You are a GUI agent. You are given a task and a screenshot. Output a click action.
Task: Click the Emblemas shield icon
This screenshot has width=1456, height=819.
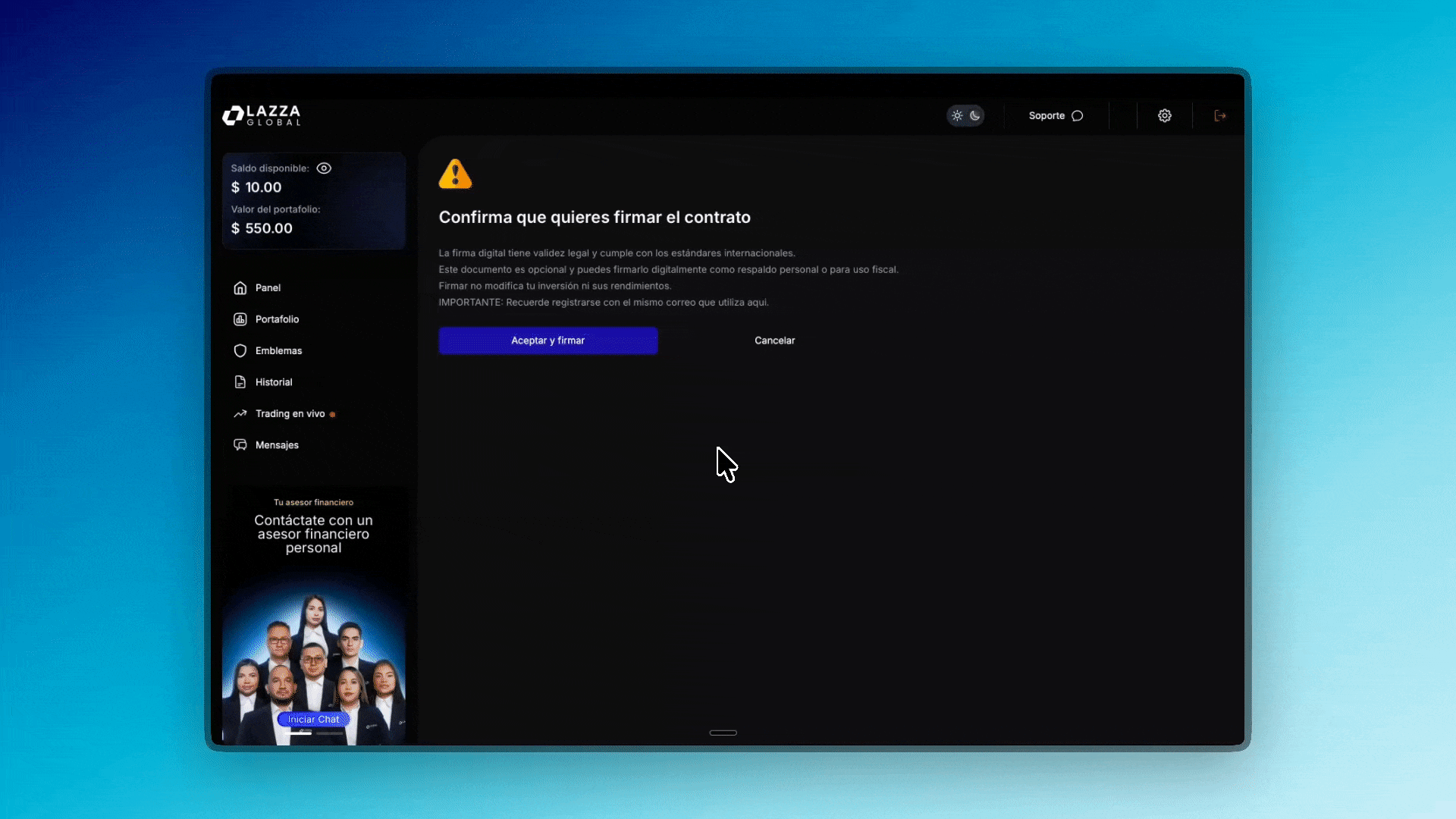coord(240,351)
